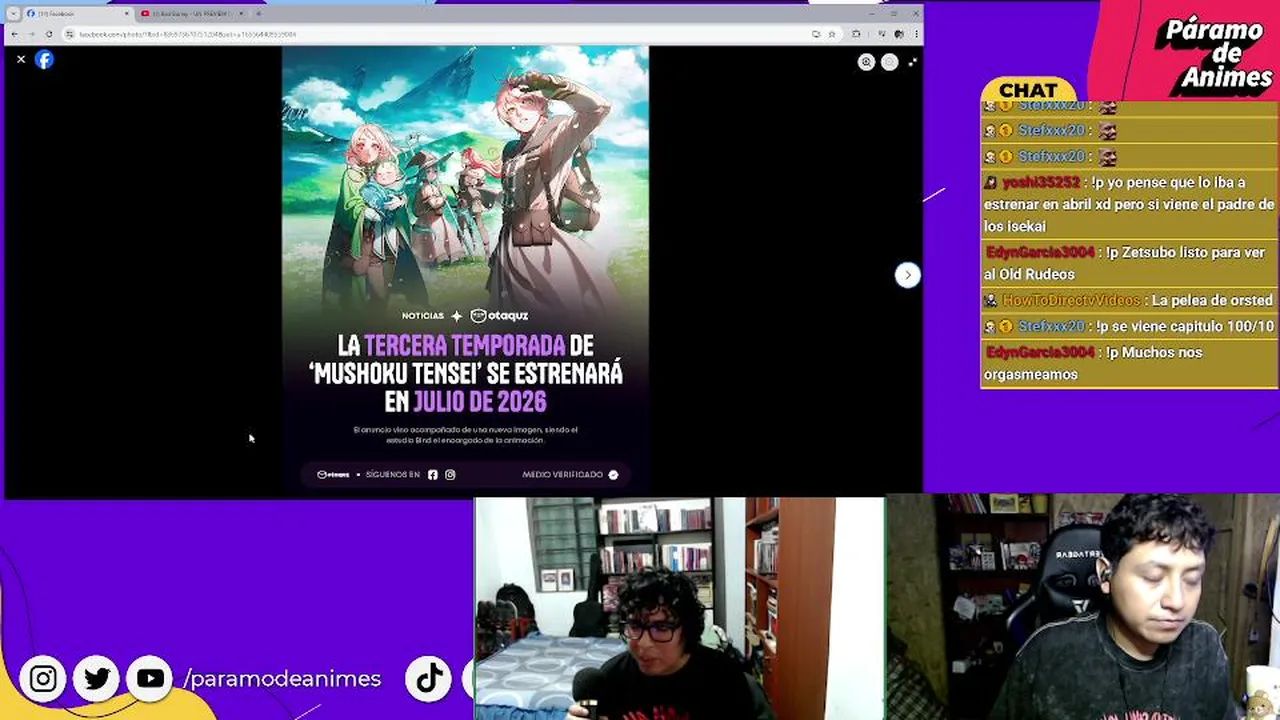Viewport: 1280px width, 720px height.
Task: Bookmark this page with the star
Action: (831, 34)
